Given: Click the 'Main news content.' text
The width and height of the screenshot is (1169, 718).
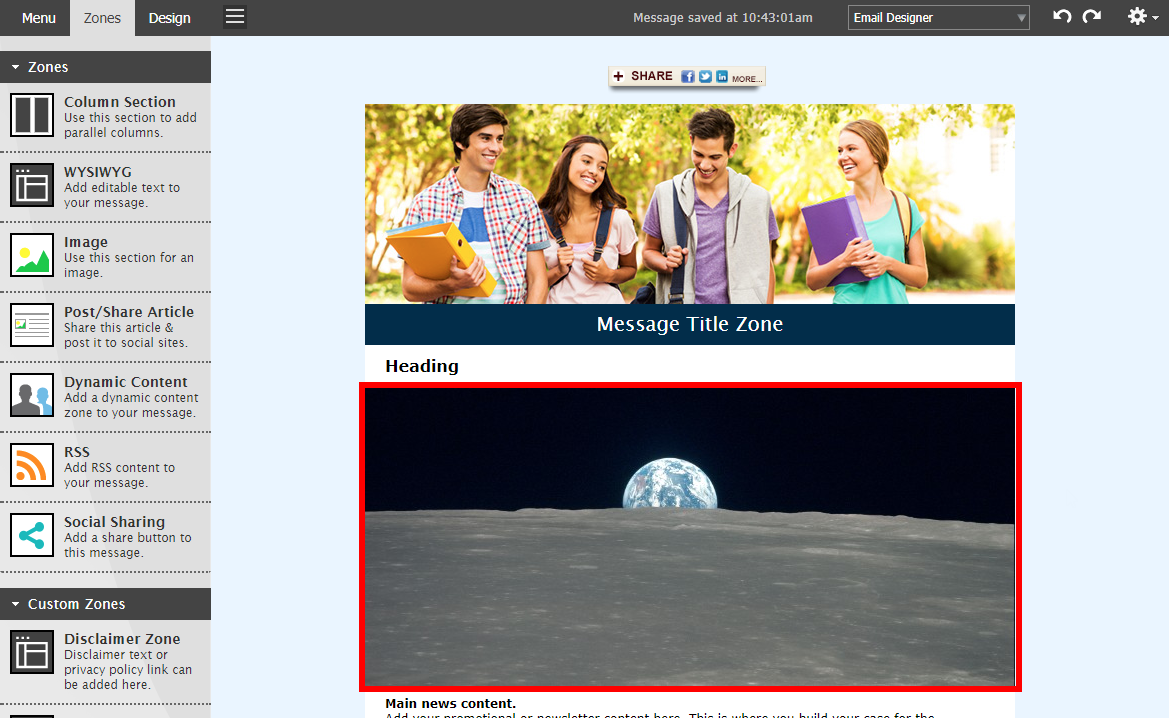Looking at the screenshot, I should click(x=450, y=703).
